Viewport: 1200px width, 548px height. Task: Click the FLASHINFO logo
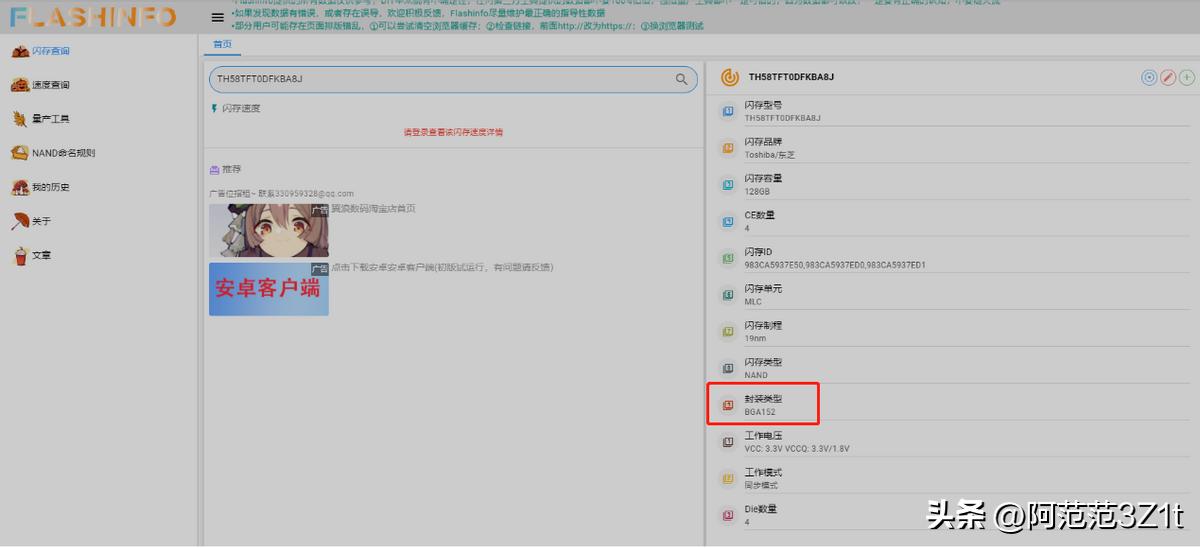pos(93,17)
